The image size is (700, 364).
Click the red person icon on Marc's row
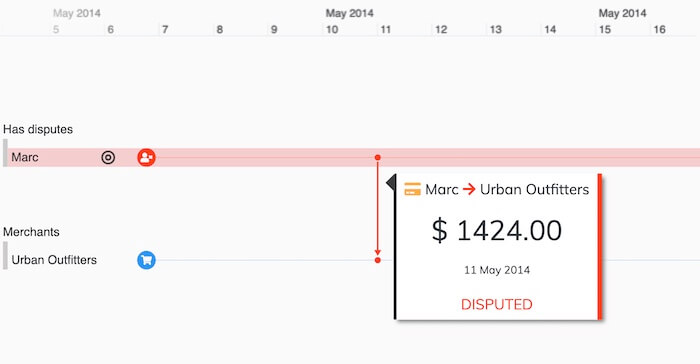146,157
